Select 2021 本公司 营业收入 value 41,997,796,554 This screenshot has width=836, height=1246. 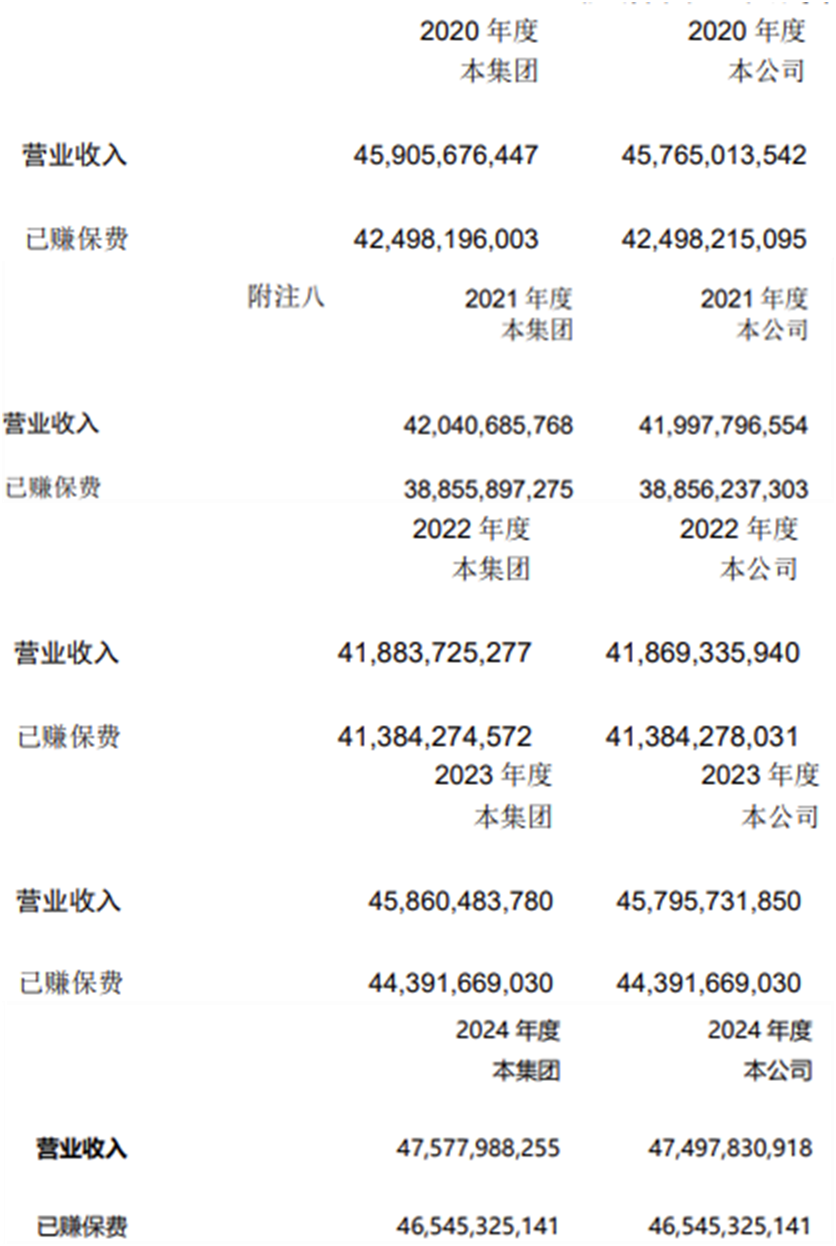723,425
